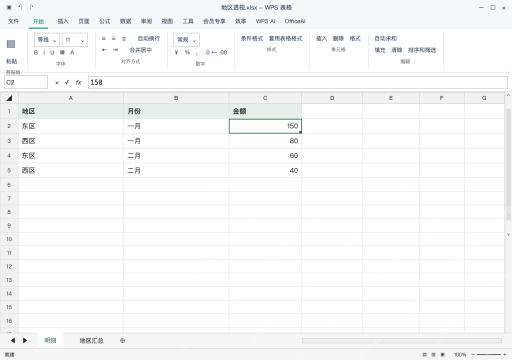Toggle underline U formatting
The image size is (512, 360).
pos(52,53)
